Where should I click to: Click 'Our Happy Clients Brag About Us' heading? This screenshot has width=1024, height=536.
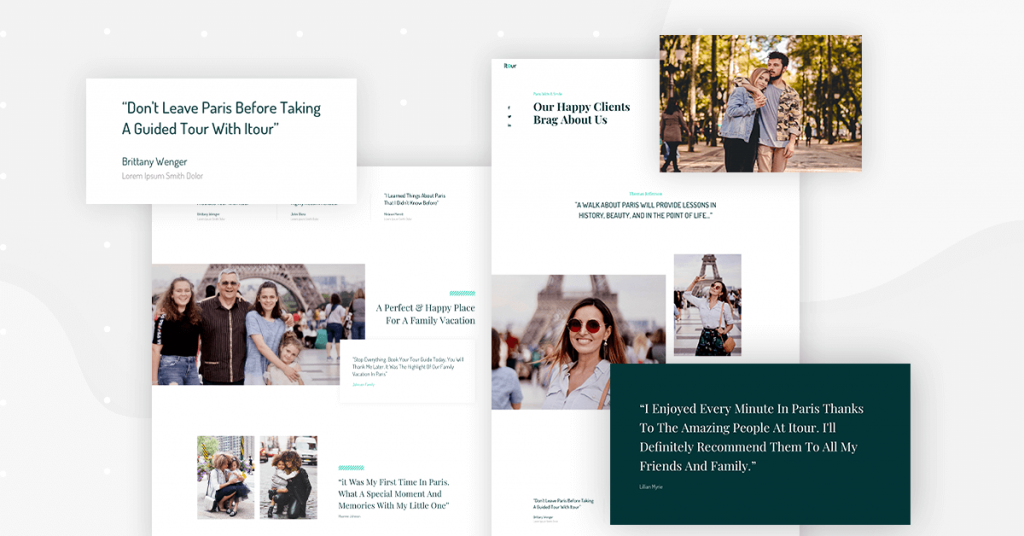click(581, 114)
